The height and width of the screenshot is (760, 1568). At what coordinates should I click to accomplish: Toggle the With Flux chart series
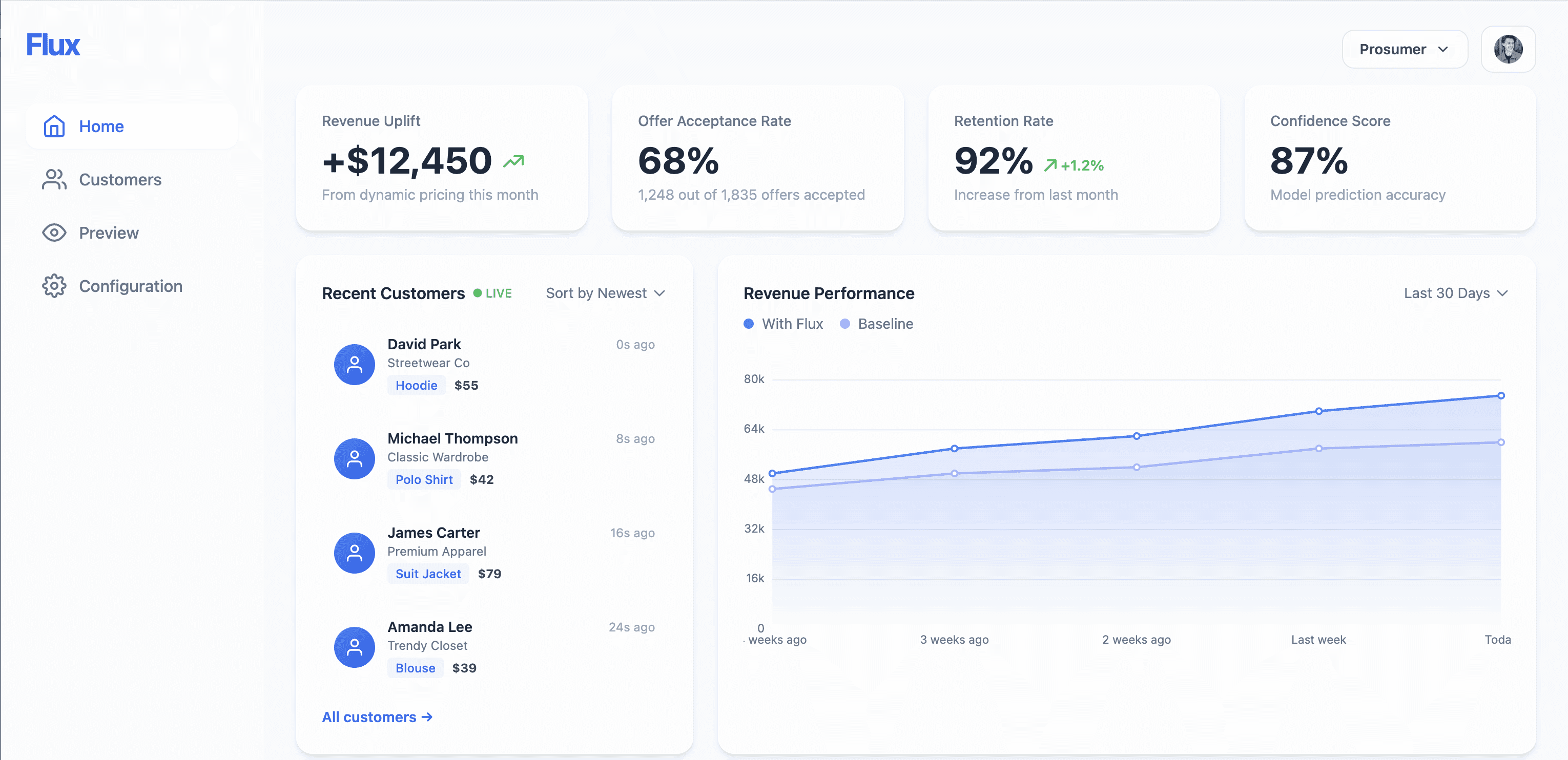pos(783,324)
